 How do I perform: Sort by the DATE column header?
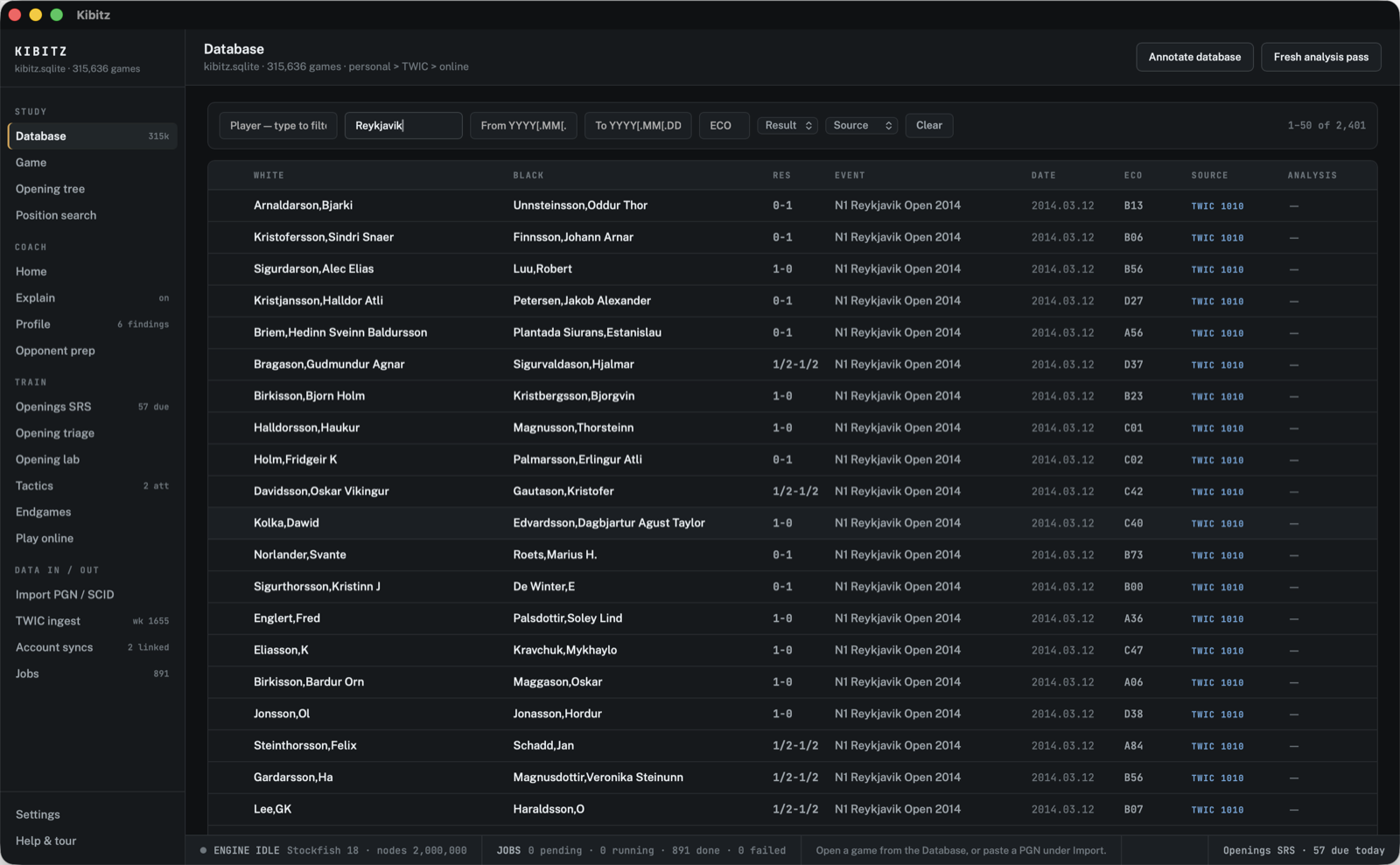1043,175
